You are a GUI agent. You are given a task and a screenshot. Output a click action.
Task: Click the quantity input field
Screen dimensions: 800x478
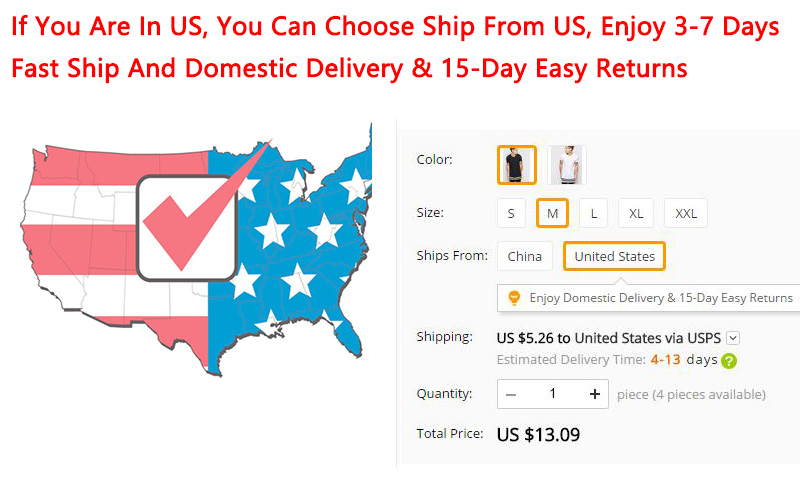[552, 394]
